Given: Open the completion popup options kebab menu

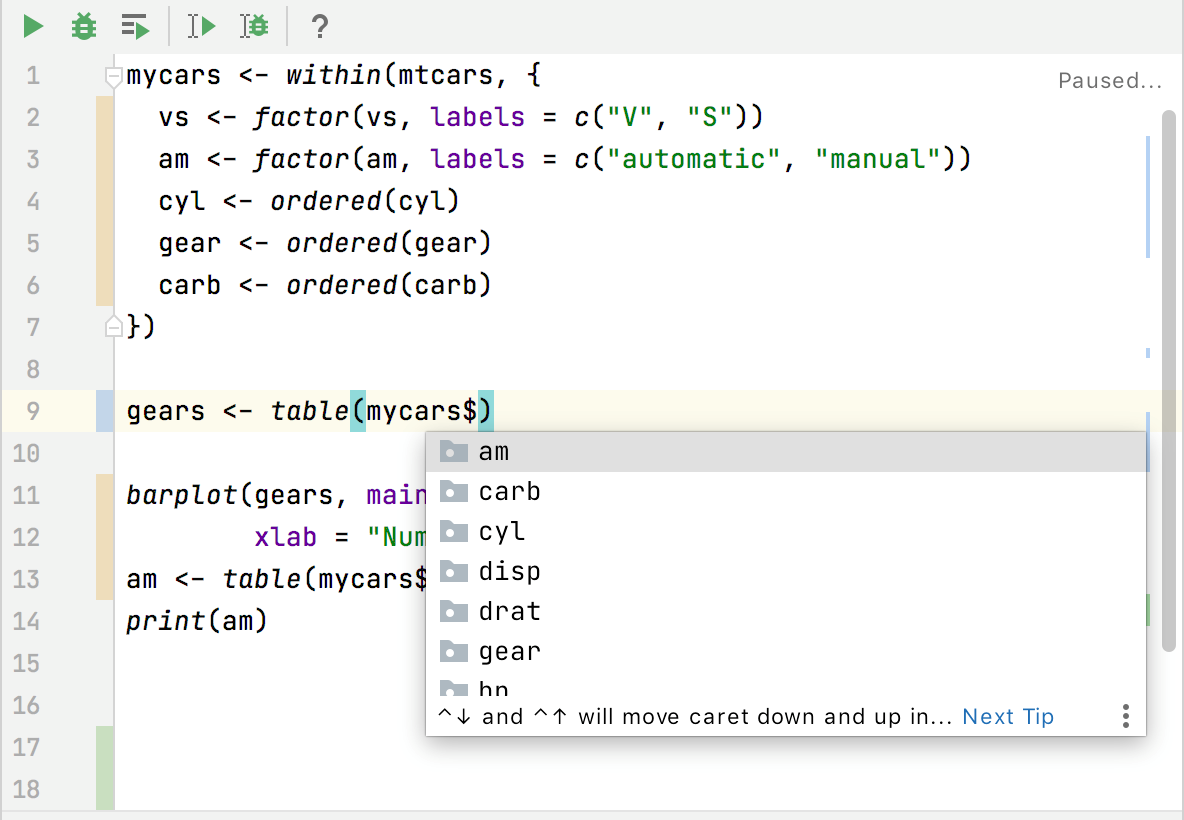Looking at the screenshot, I should click(1125, 716).
